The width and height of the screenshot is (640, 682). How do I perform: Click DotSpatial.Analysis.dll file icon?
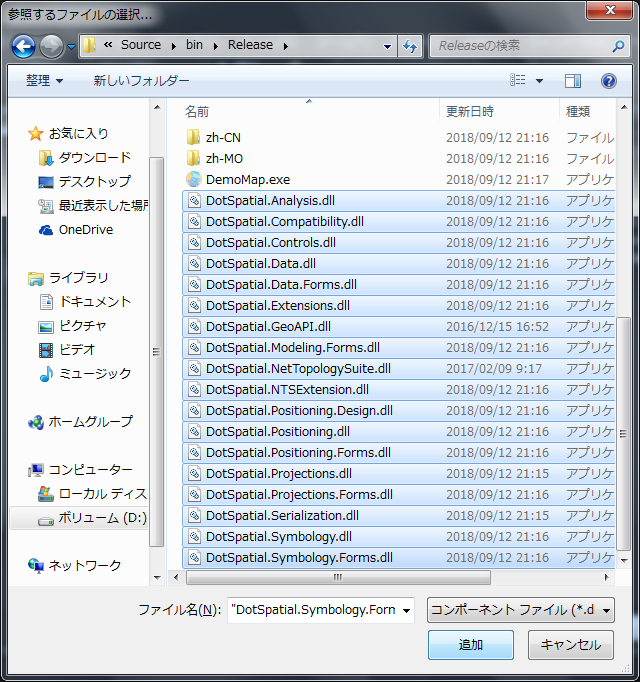tap(194, 201)
